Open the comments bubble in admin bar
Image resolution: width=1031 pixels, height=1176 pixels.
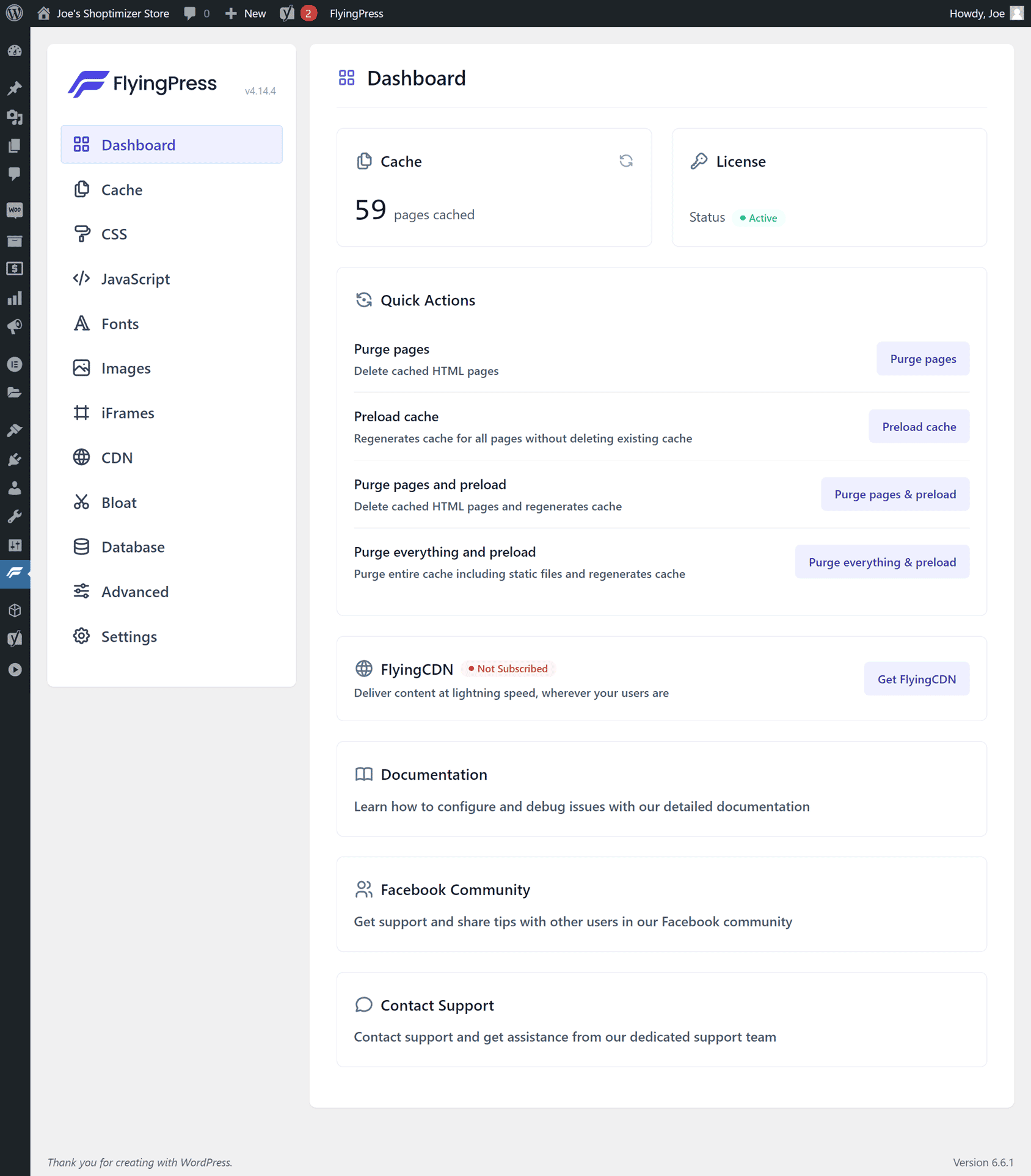point(197,13)
